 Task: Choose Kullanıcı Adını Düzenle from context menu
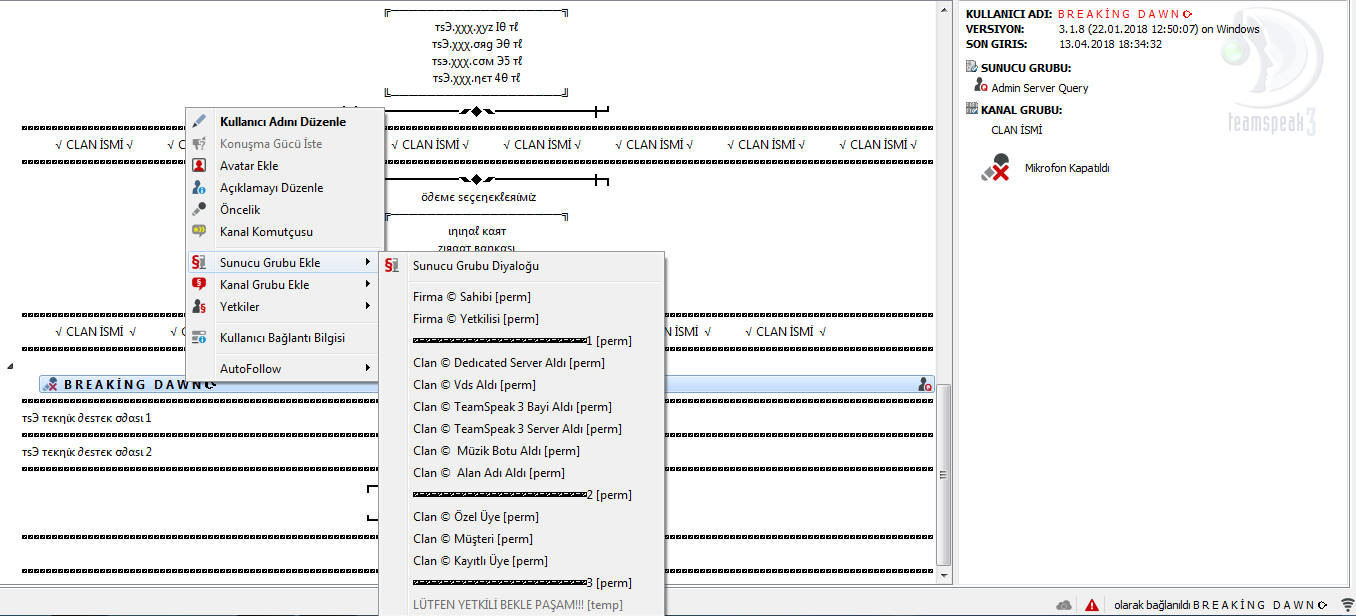(284, 122)
